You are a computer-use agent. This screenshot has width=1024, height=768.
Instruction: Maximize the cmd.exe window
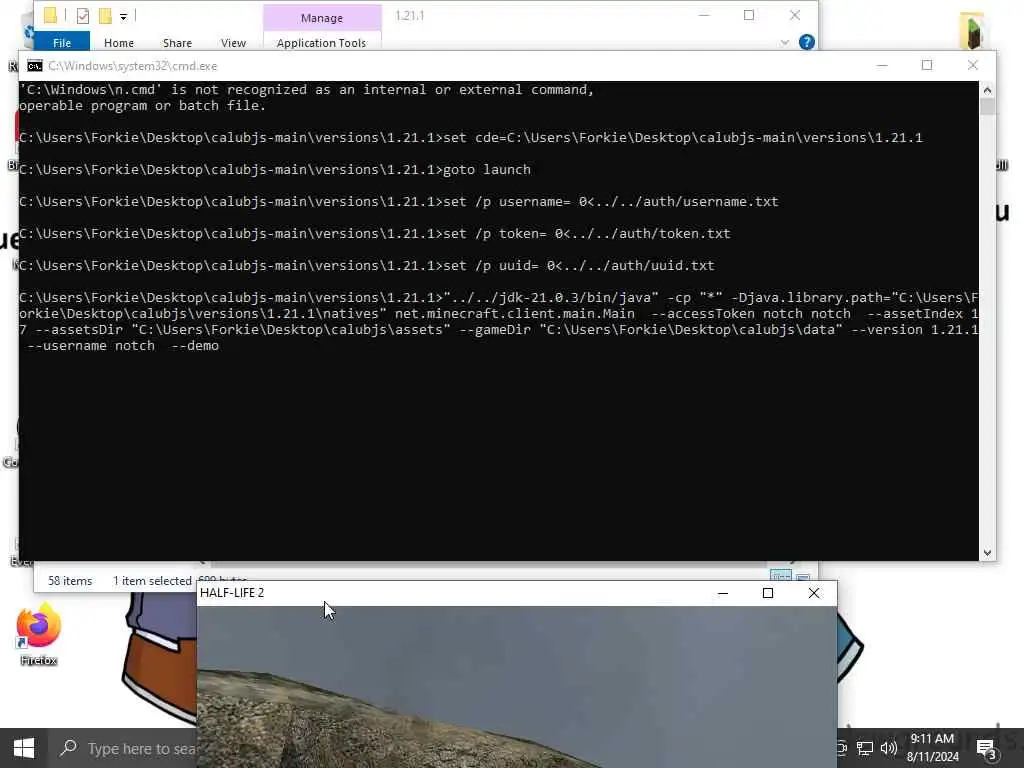click(x=927, y=65)
